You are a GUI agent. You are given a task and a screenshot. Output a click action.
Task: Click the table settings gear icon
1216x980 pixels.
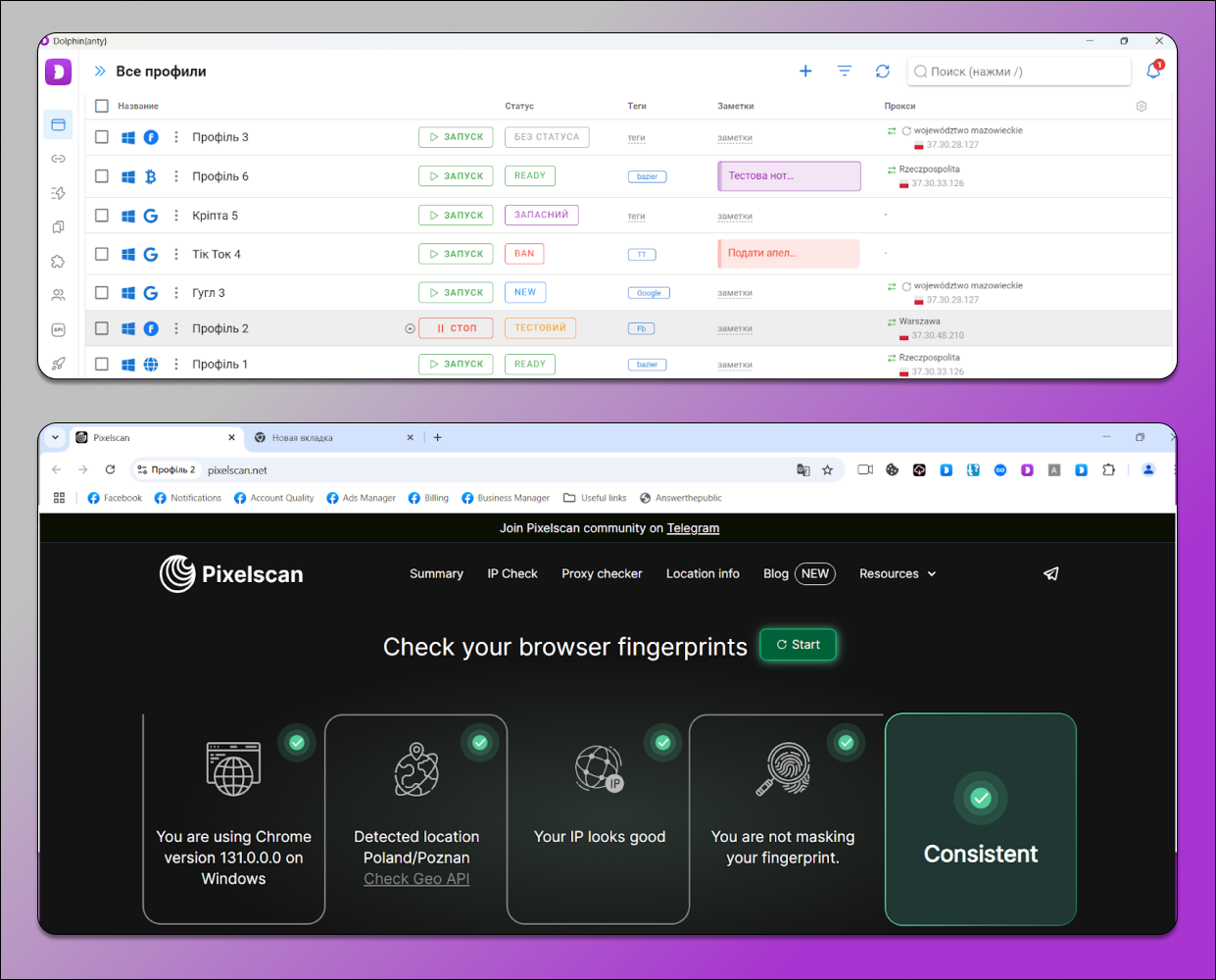point(1142,106)
